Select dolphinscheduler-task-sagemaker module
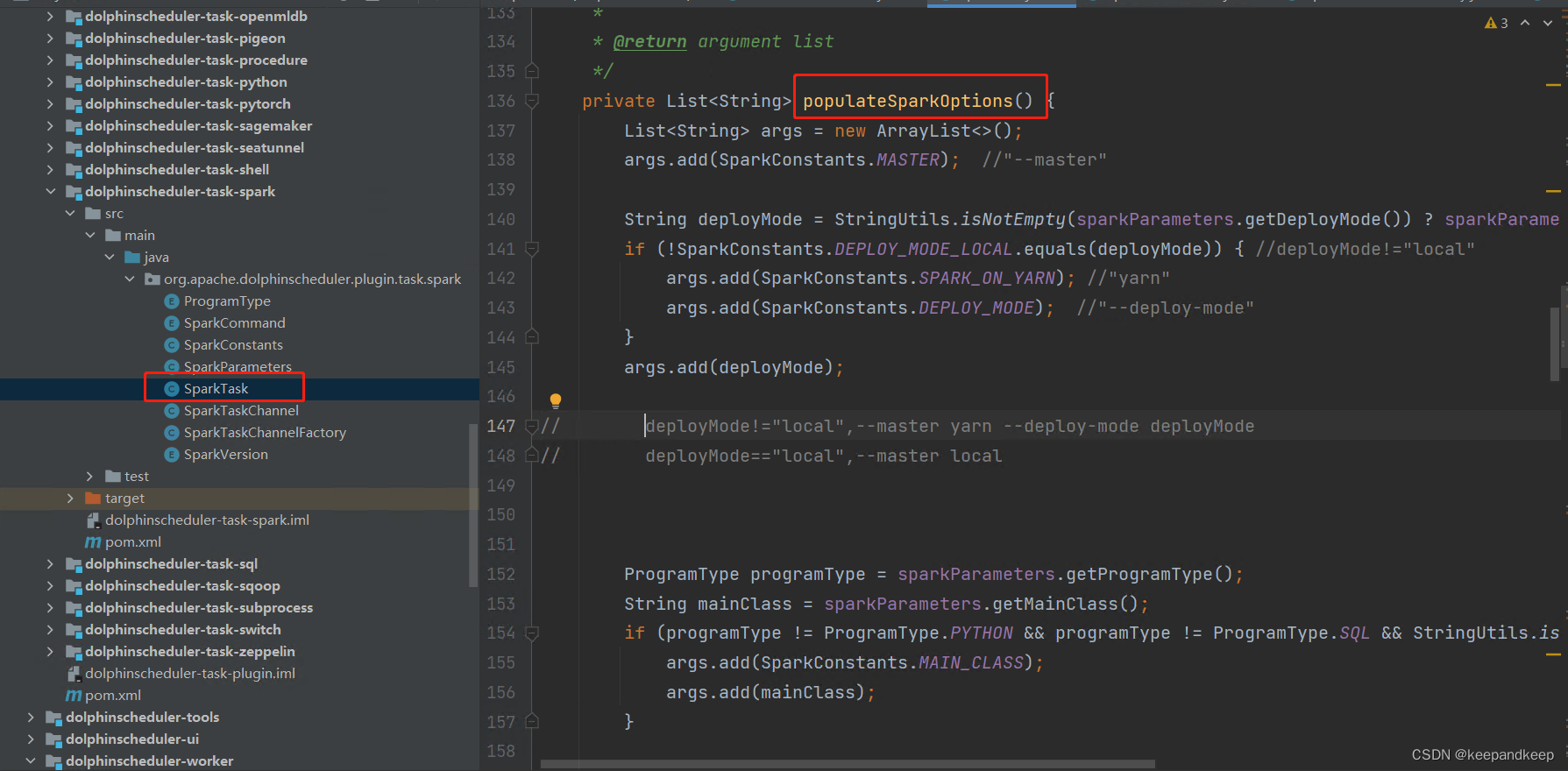 [198, 126]
